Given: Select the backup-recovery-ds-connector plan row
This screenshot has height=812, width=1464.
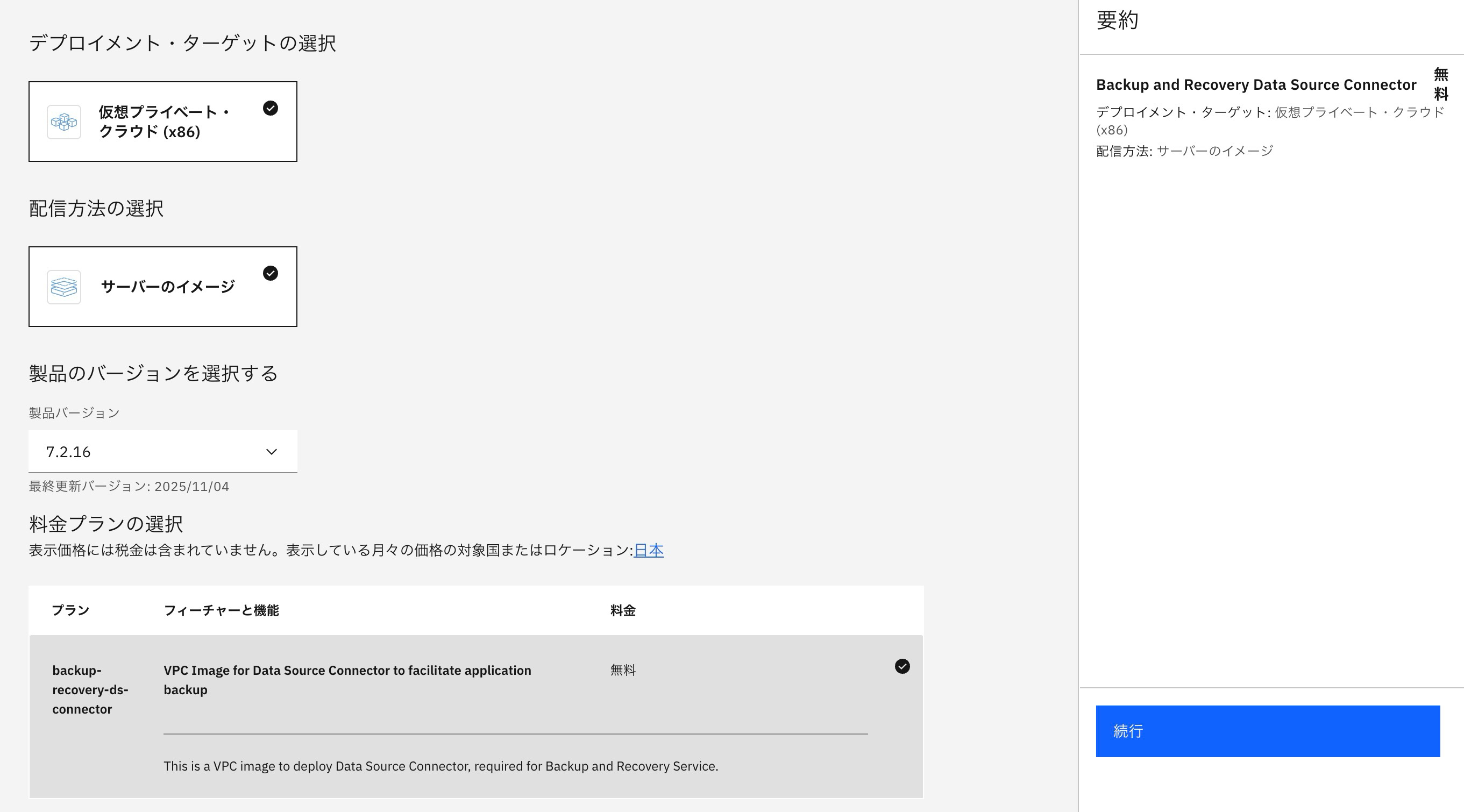Looking at the screenshot, I should tap(90, 690).
